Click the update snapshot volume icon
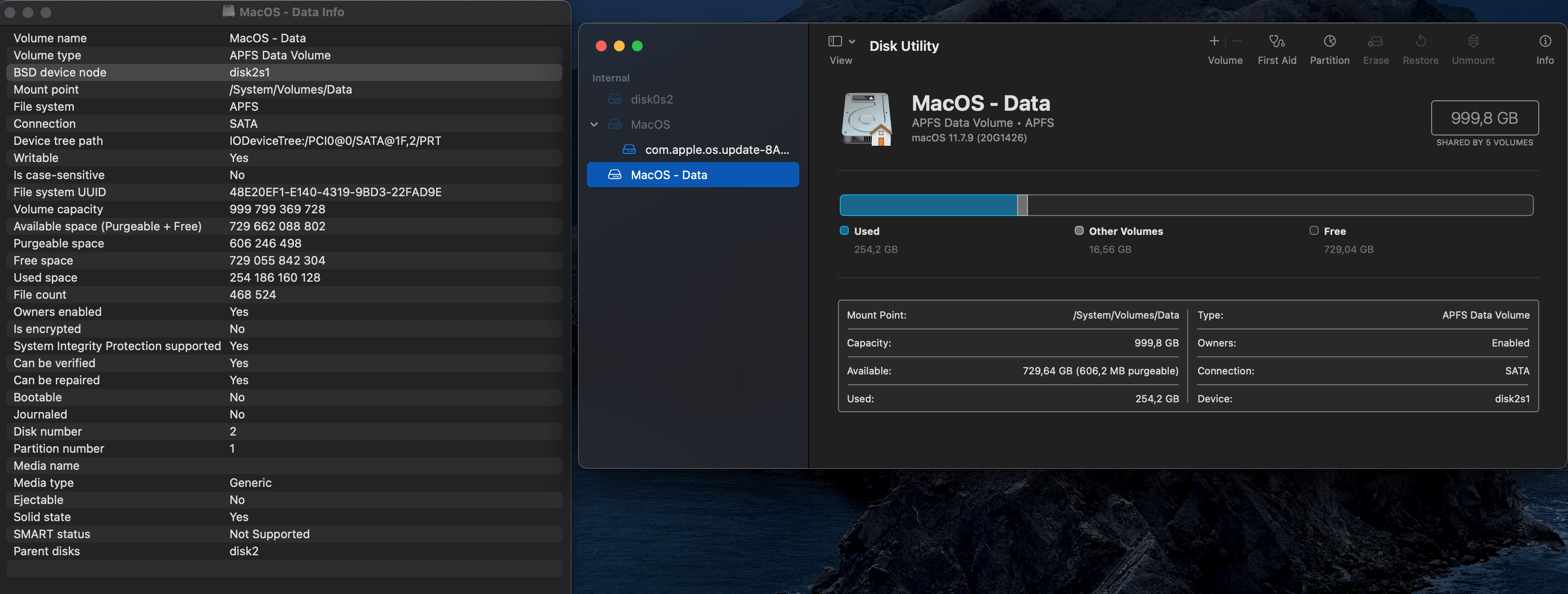The height and width of the screenshot is (594, 1568). (629, 150)
